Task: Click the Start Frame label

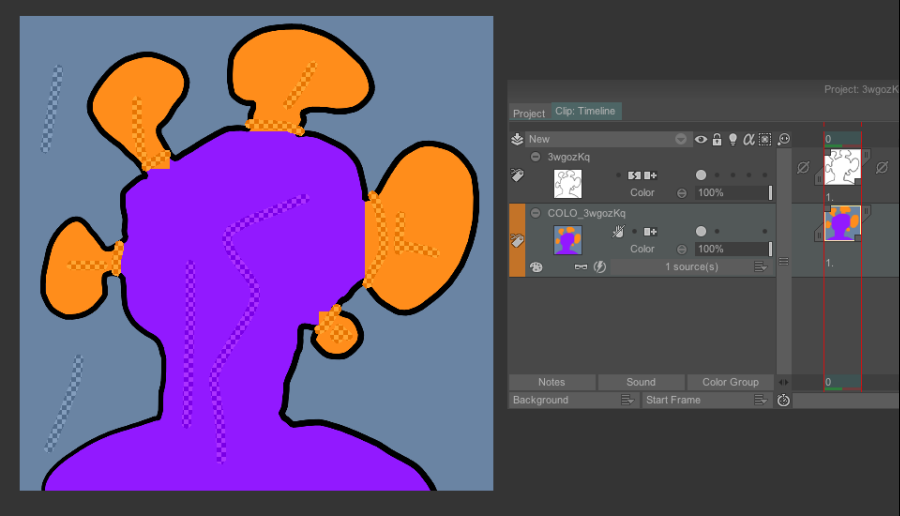Action: (673, 400)
